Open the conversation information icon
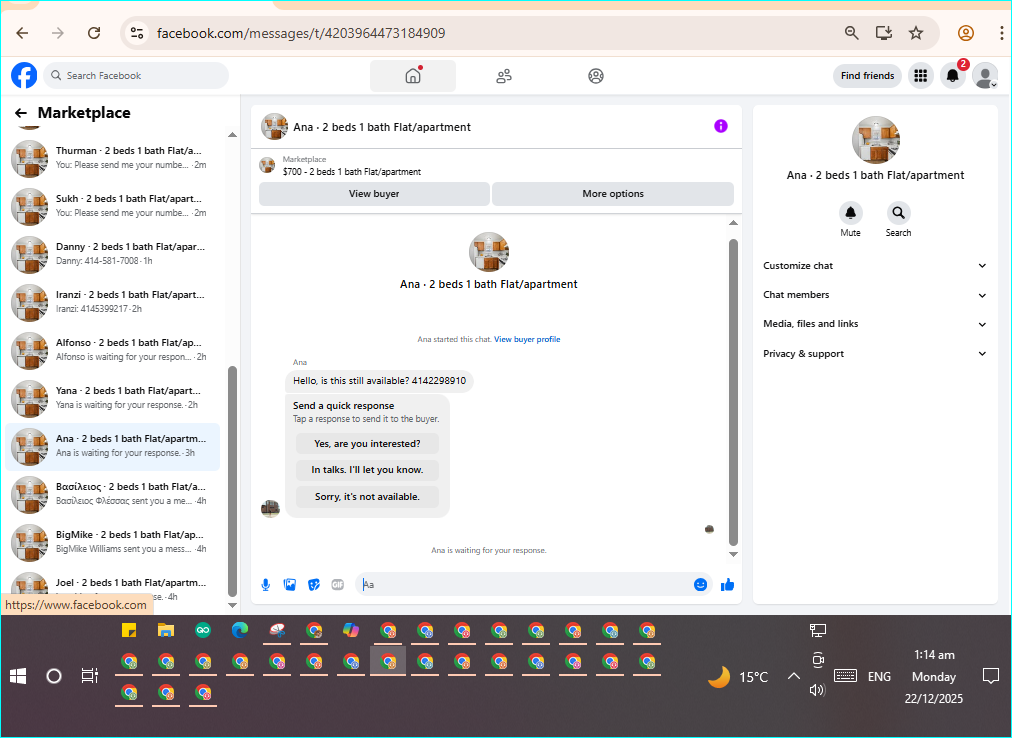The width and height of the screenshot is (1012, 738). pos(721,126)
